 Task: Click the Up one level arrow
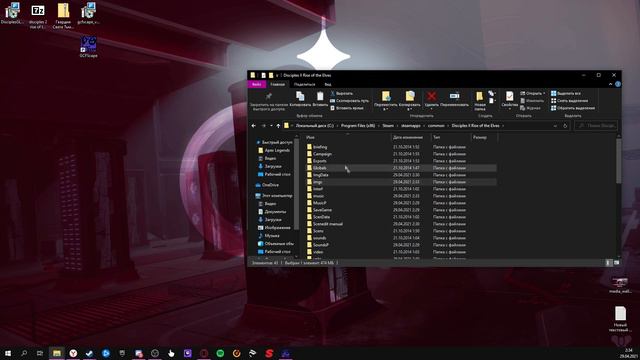point(278,126)
